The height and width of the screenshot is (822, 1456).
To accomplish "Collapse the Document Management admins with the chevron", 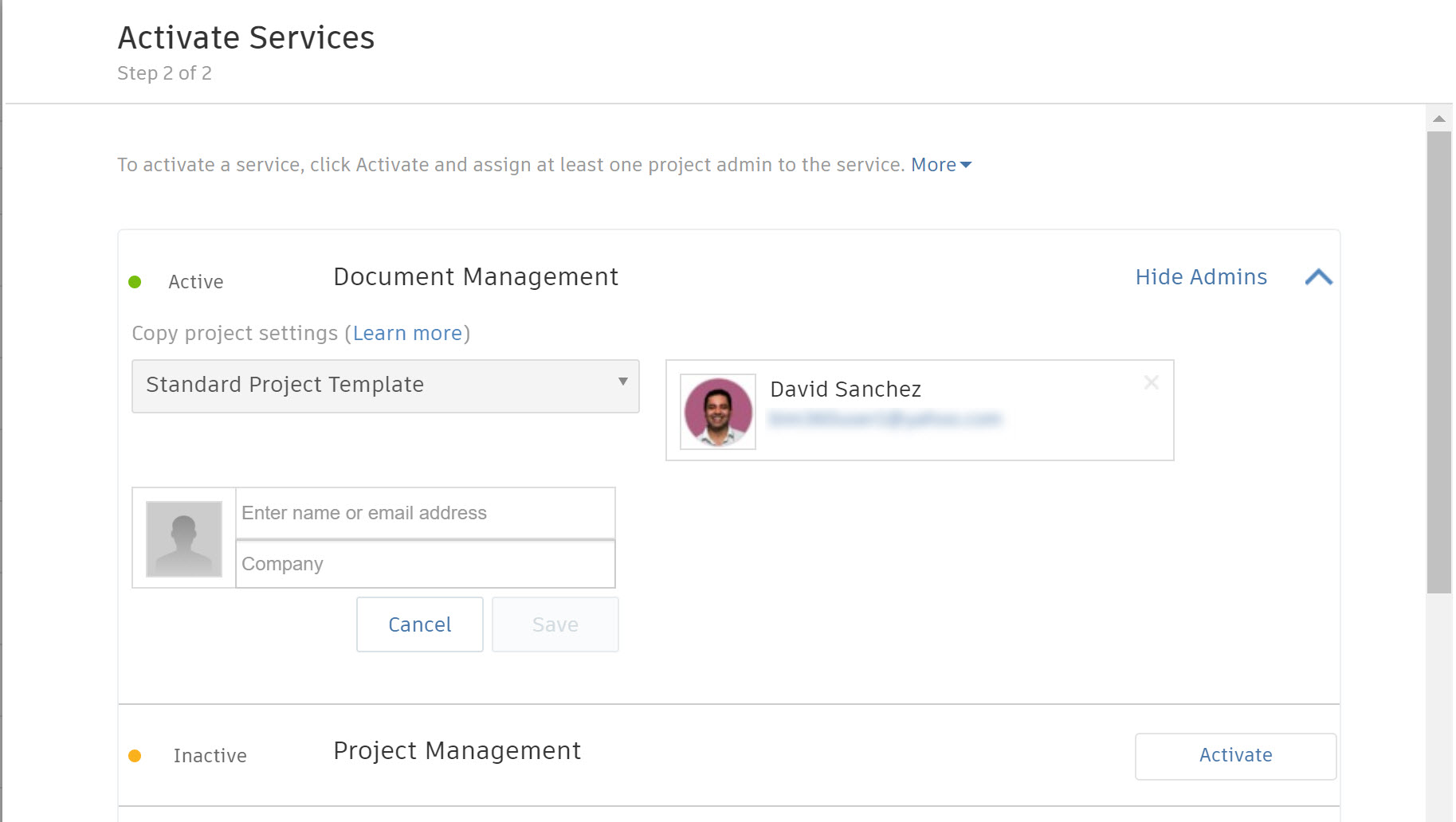I will [1319, 276].
